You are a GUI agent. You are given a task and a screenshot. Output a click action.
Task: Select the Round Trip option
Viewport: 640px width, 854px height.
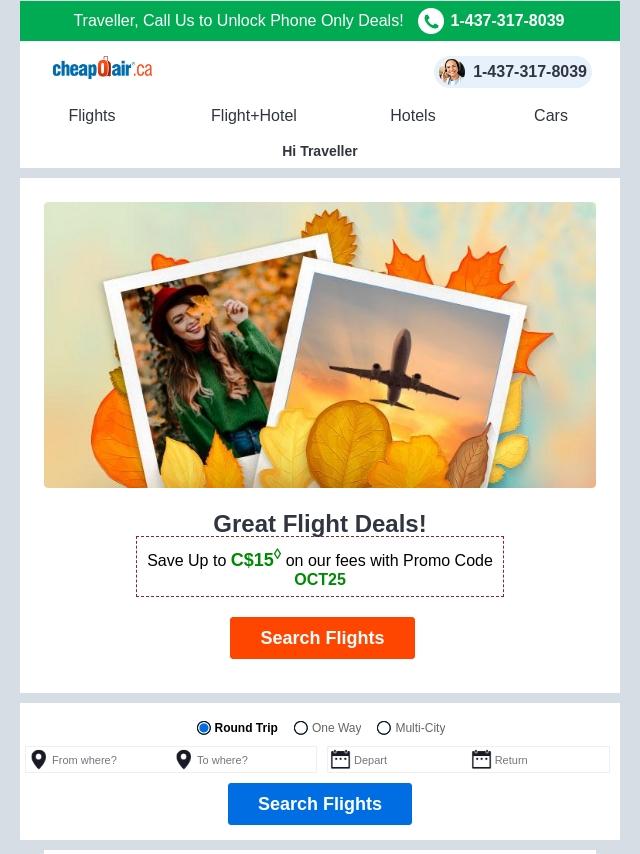(204, 728)
